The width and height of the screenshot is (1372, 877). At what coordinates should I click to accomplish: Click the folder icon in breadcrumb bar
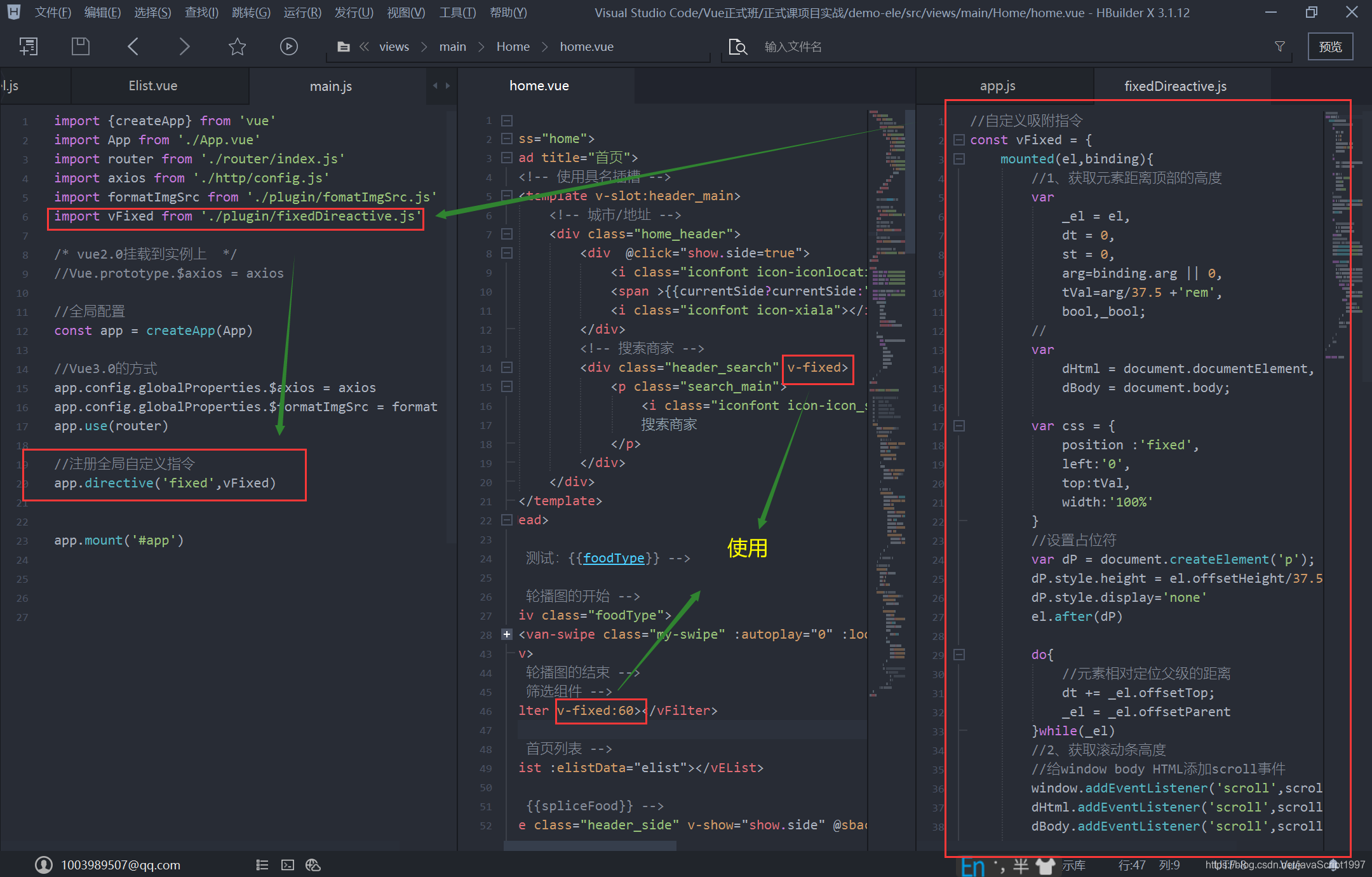(x=344, y=46)
